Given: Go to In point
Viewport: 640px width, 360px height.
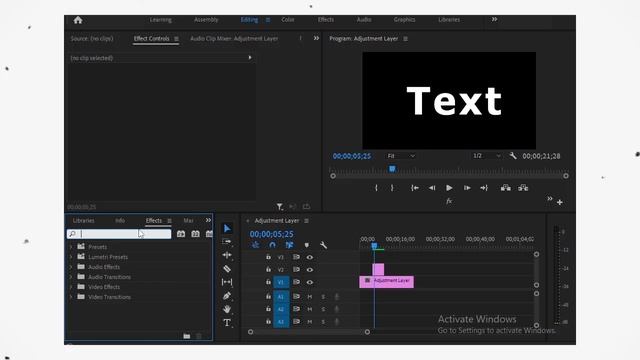Looking at the screenshot, I should point(415,188).
